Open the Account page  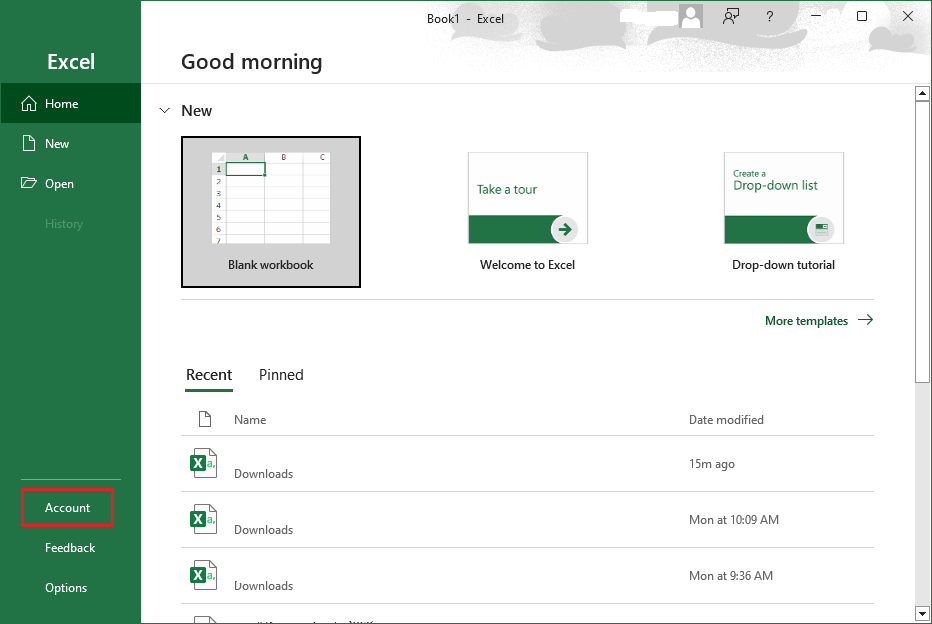coord(68,508)
